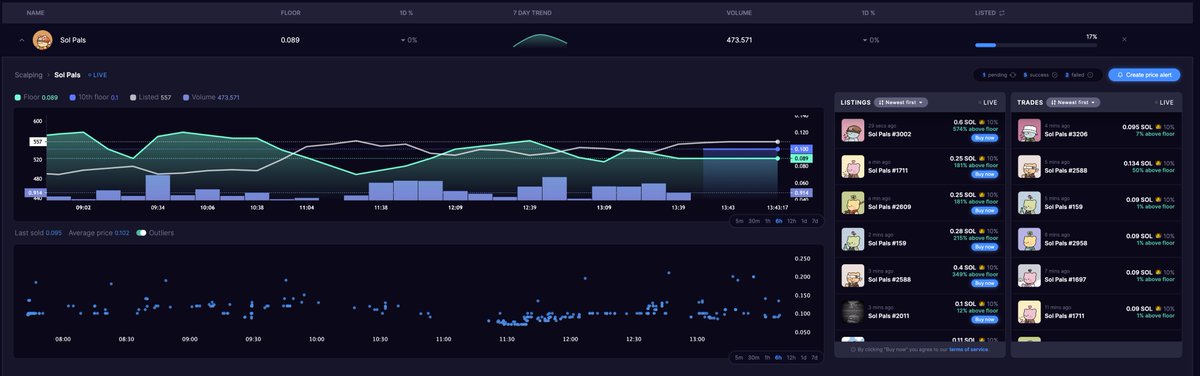Collapse the Sol Pals row chevron
Image resolution: width=1200 pixels, height=376 pixels.
(22, 39)
